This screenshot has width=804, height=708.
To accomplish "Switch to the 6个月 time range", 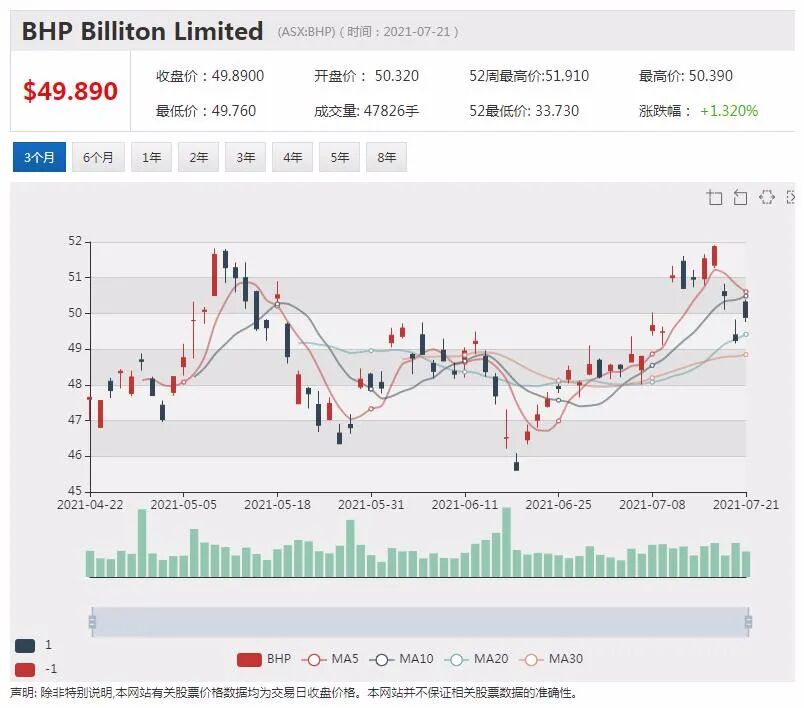I will click(98, 157).
